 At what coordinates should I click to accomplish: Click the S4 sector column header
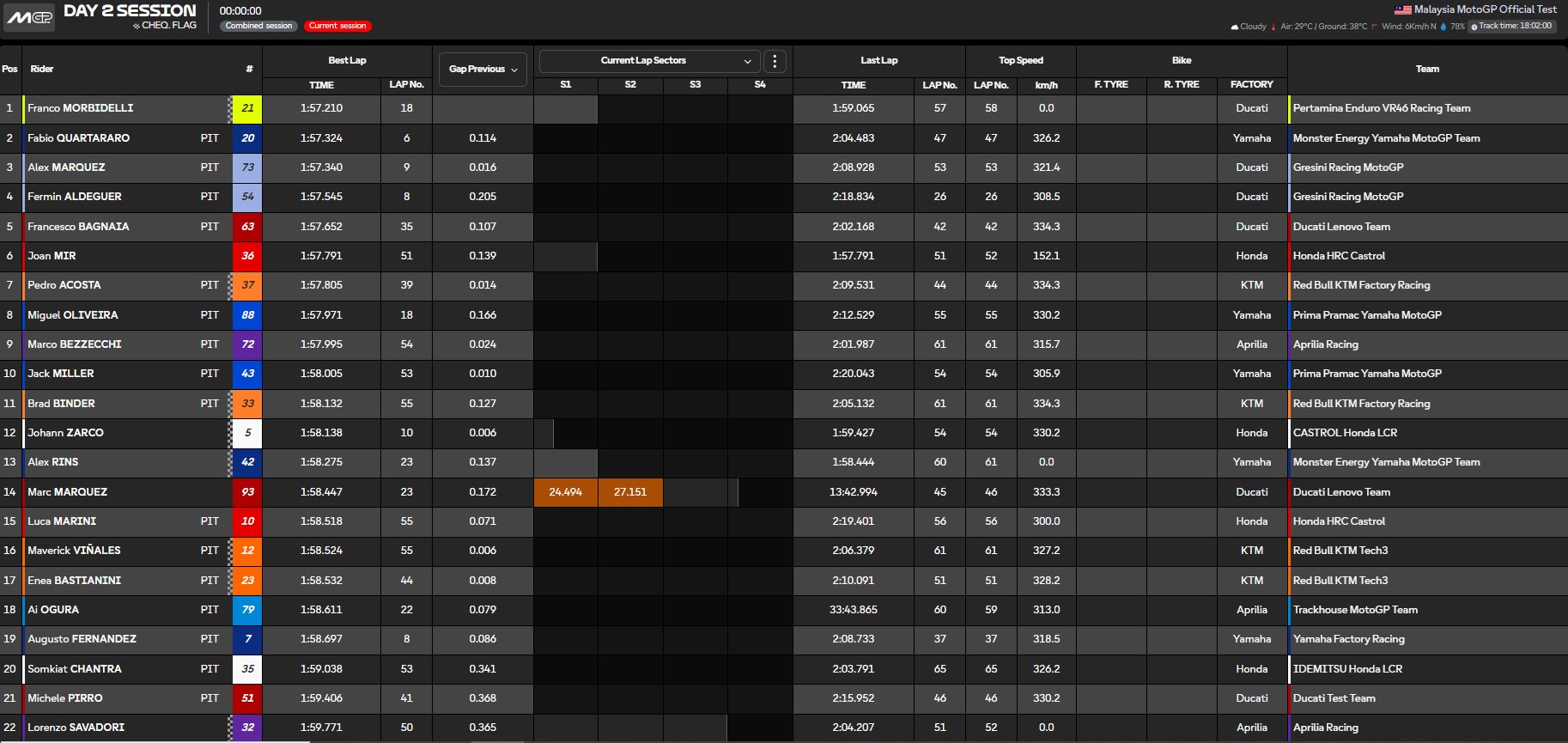pos(760,85)
